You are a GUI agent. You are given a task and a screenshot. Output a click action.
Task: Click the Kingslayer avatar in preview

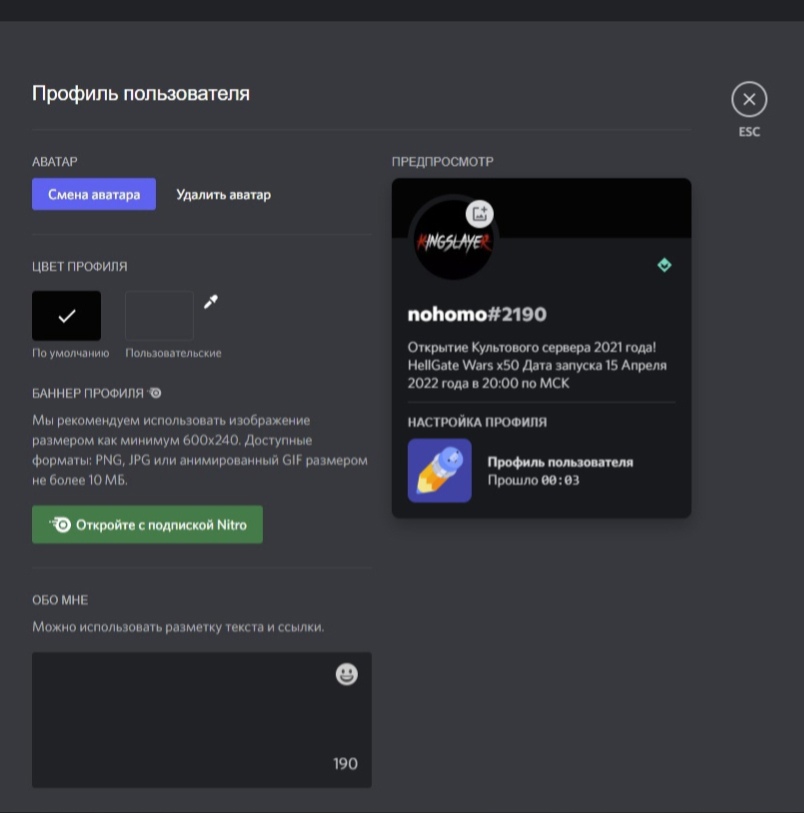[x=453, y=240]
